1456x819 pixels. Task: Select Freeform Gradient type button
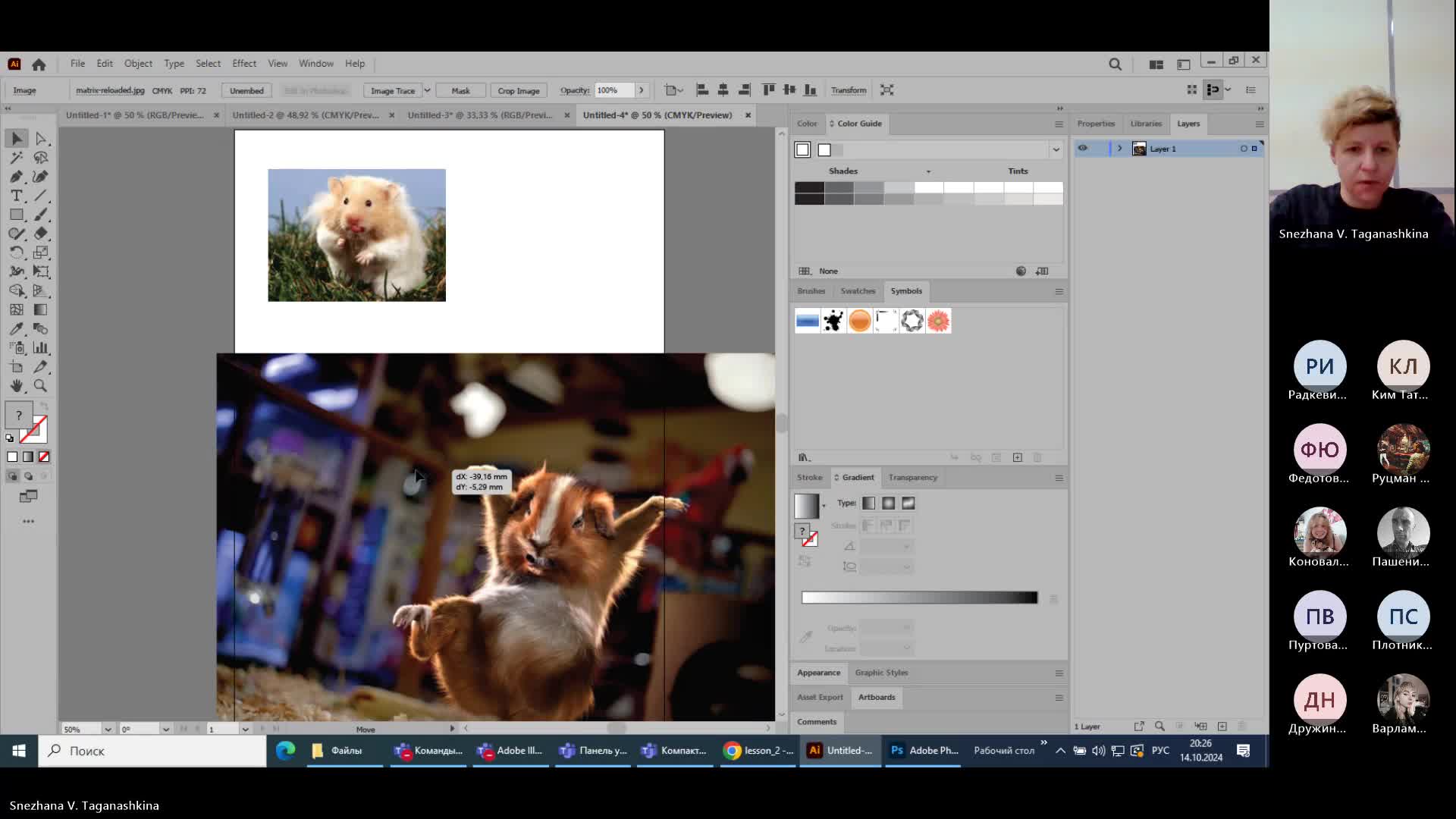(908, 504)
